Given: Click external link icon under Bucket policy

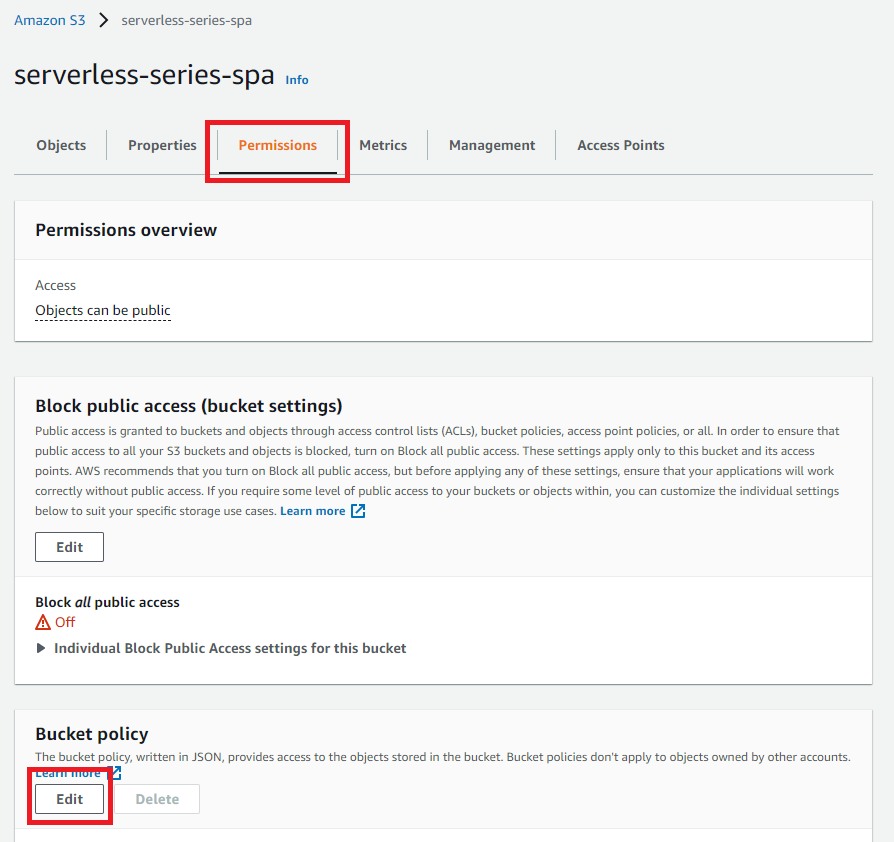Looking at the screenshot, I should [x=115, y=773].
